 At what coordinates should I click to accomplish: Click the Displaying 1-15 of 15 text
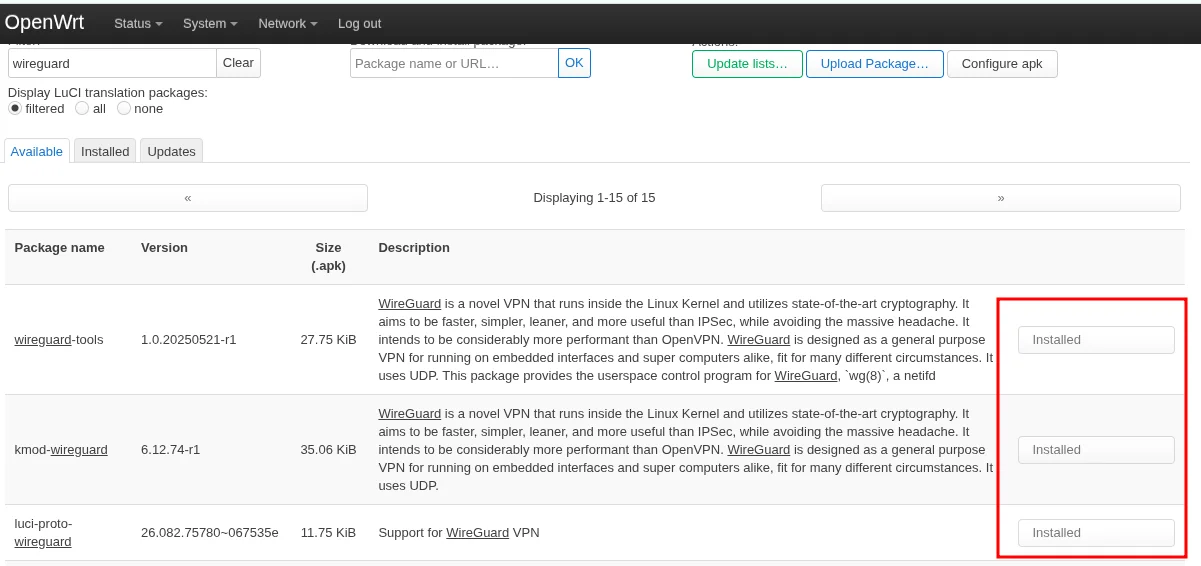(x=594, y=198)
